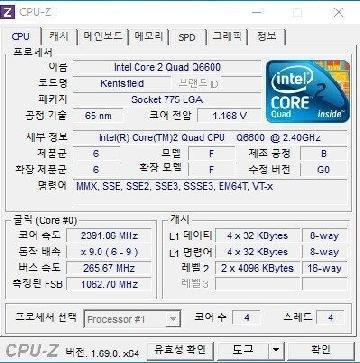Select the 메모리 tab
The image size is (360, 363).
coord(149,36)
